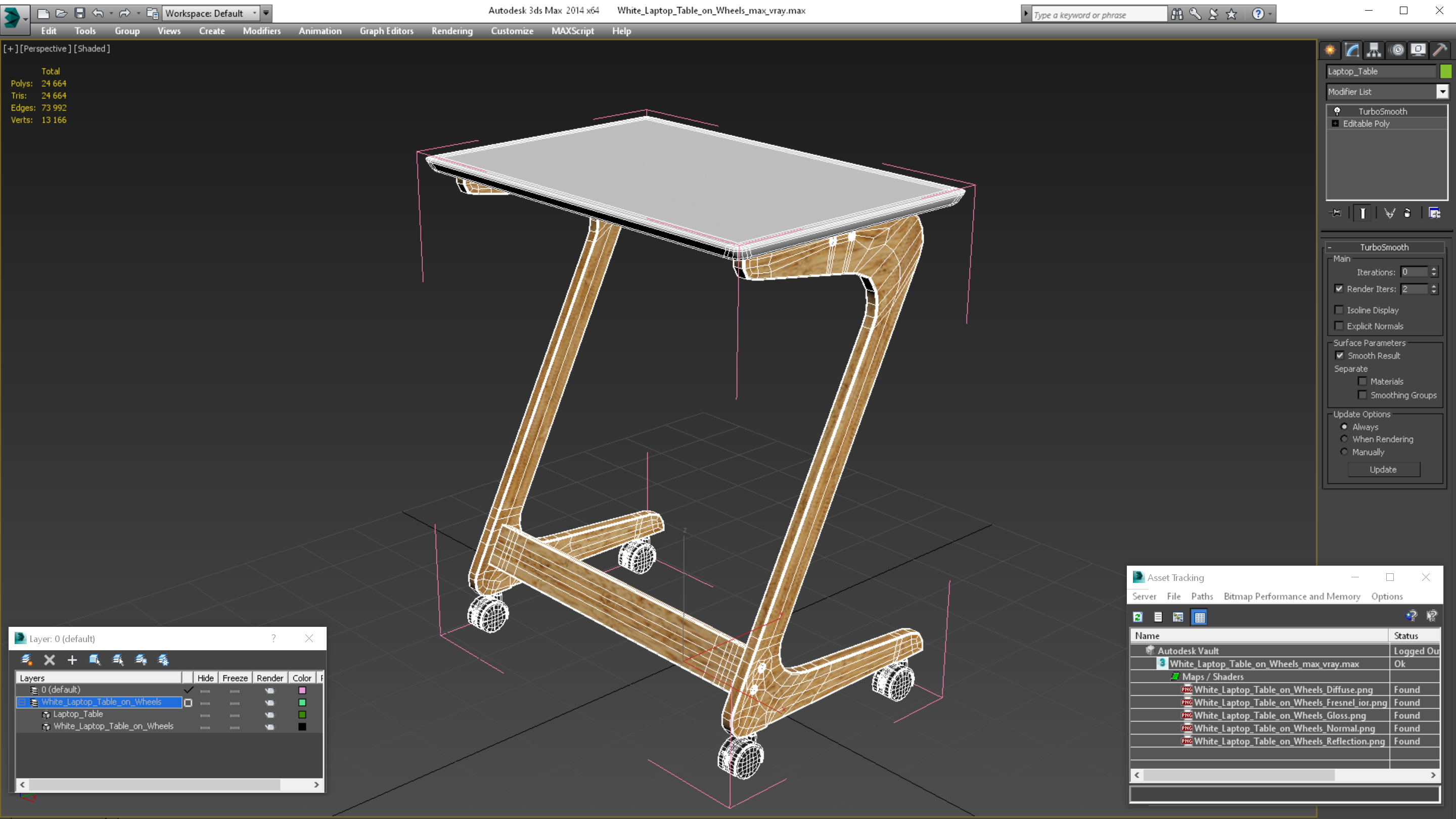Click the Laptop_Table green color swatch
The width and height of the screenshot is (1456, 819).
point(1446,71)
